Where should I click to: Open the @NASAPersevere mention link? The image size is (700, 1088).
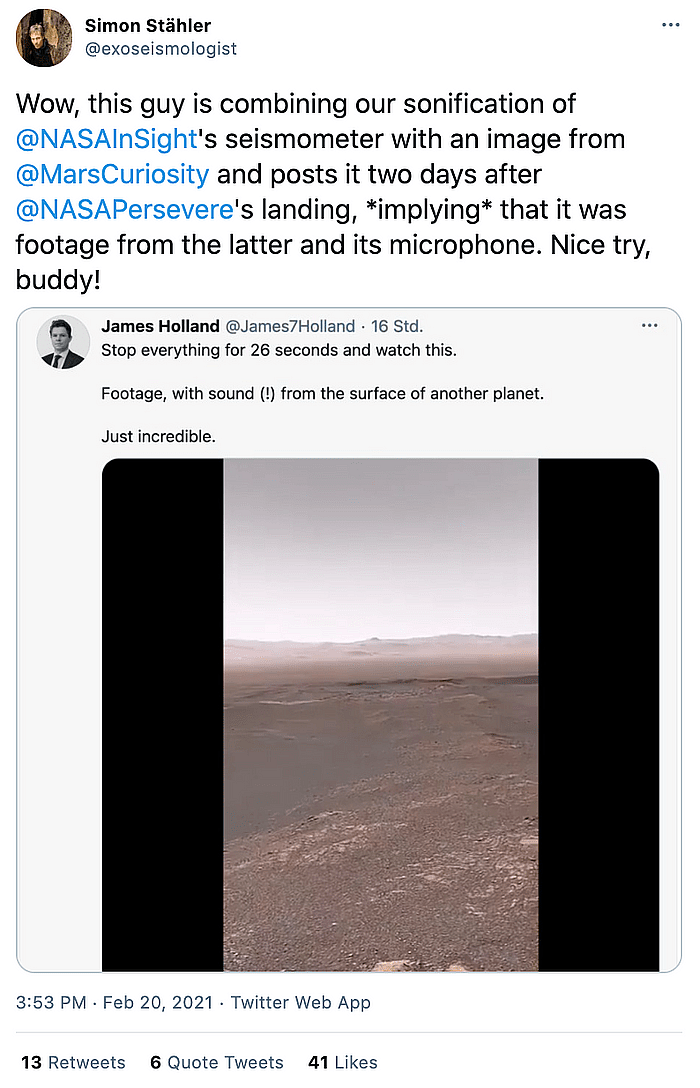point(124,210)
